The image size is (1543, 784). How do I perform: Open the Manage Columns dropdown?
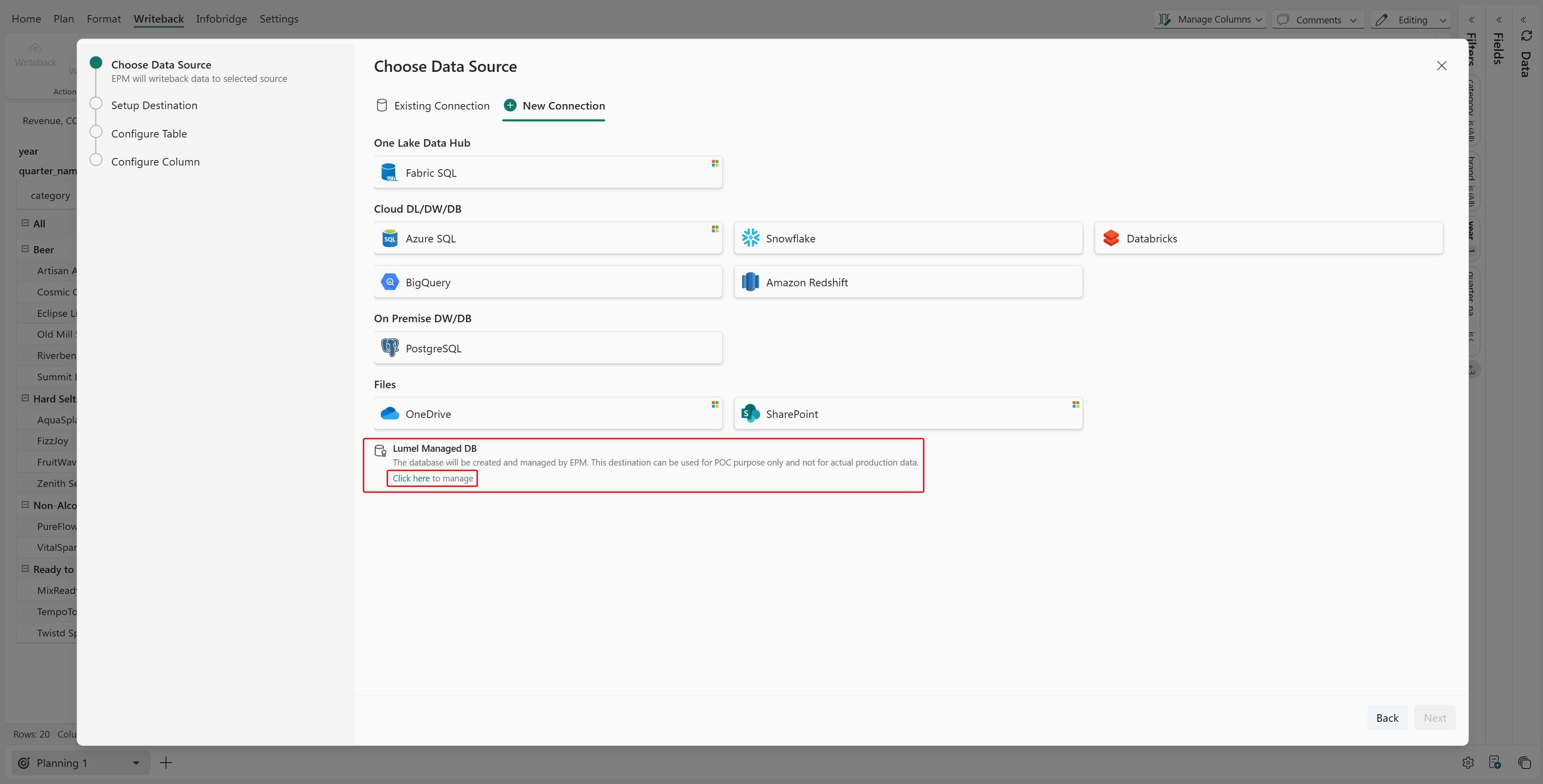coord(1209,19)
